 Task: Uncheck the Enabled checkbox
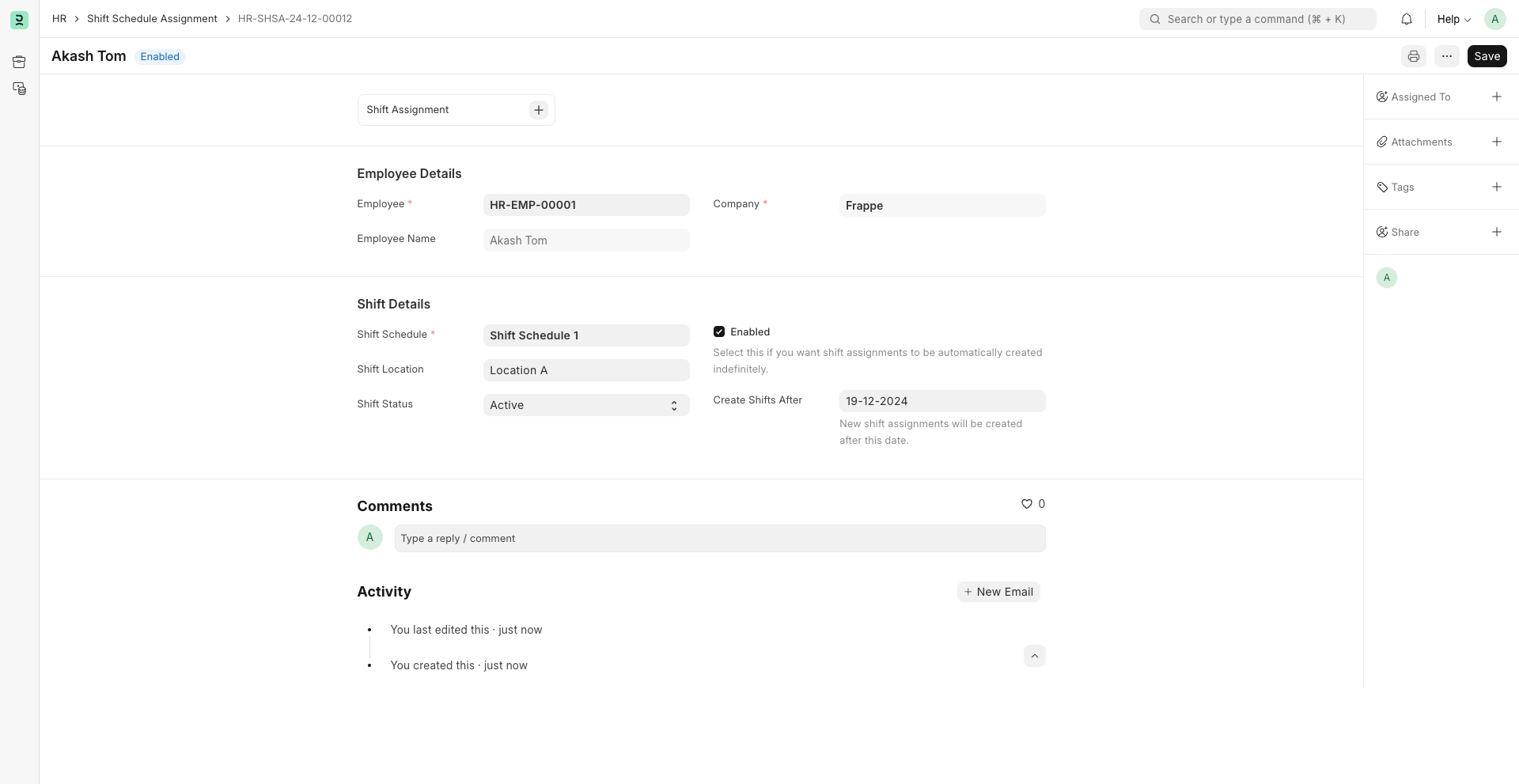tap(719, 332)
